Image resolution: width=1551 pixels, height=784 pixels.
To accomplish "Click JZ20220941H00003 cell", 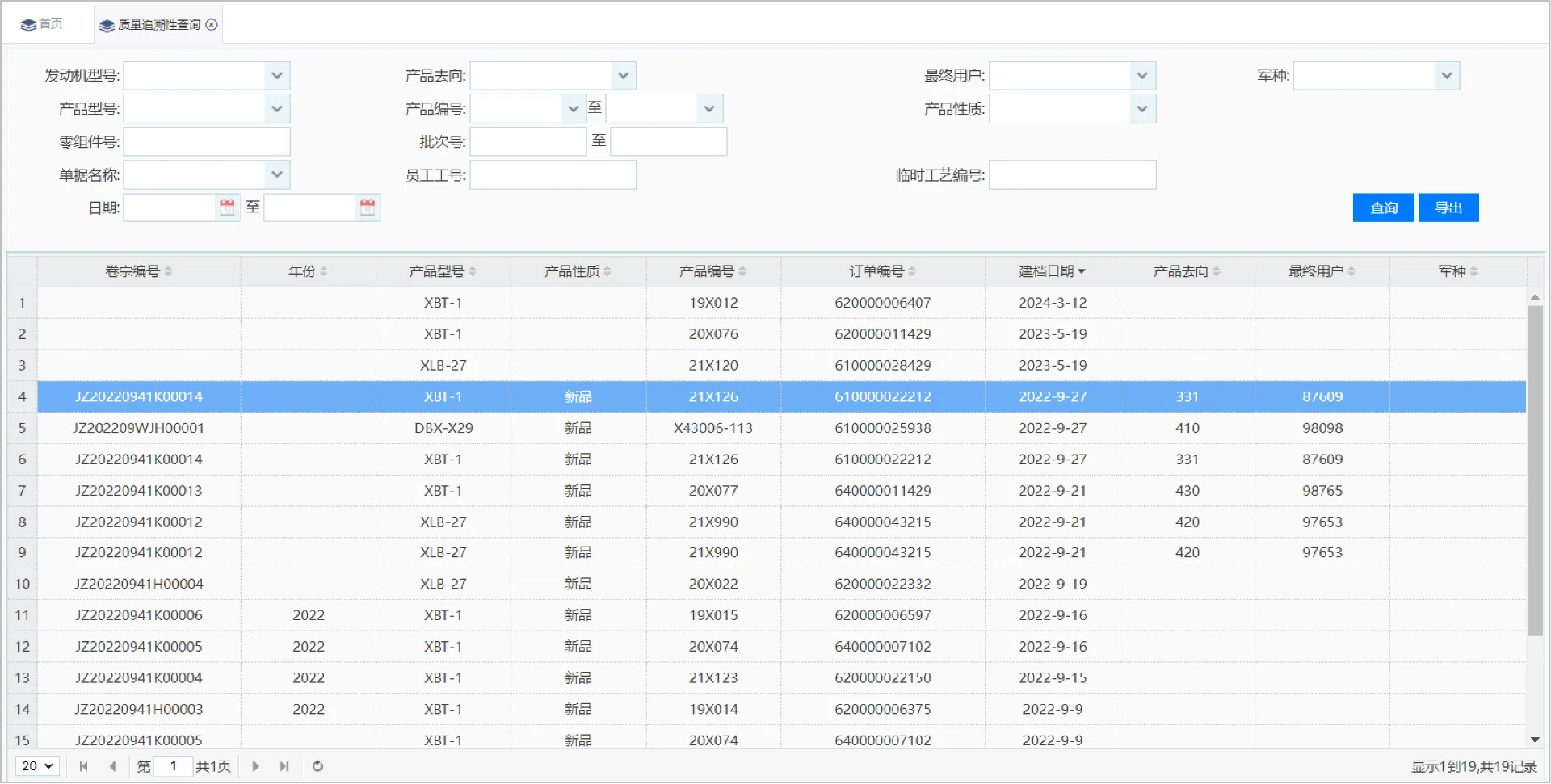I will [x=139, y=710].
